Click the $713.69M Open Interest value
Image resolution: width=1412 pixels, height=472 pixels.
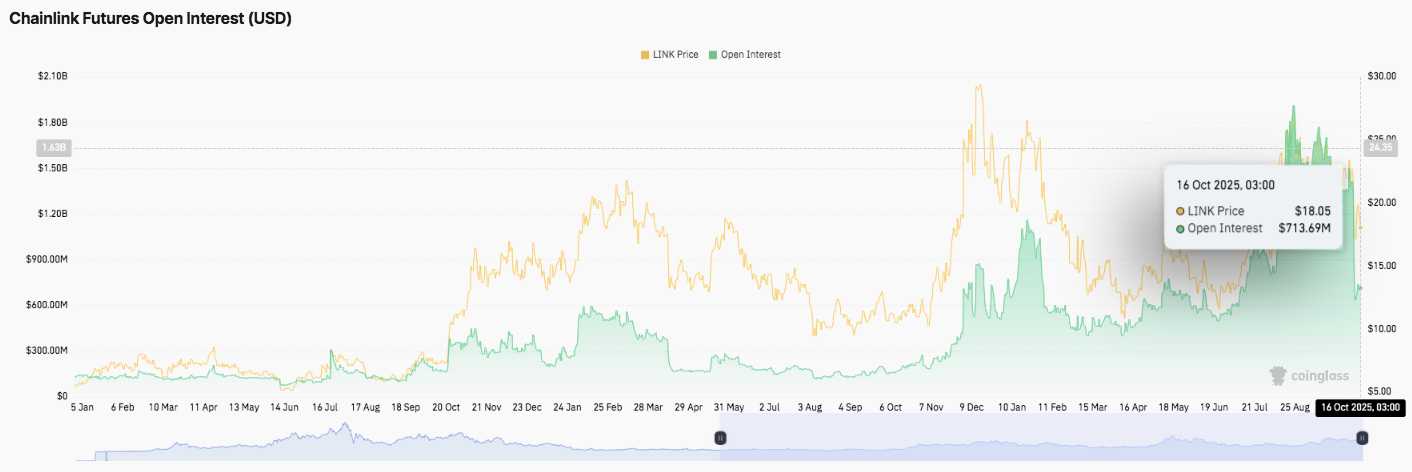pos(1304,228)
